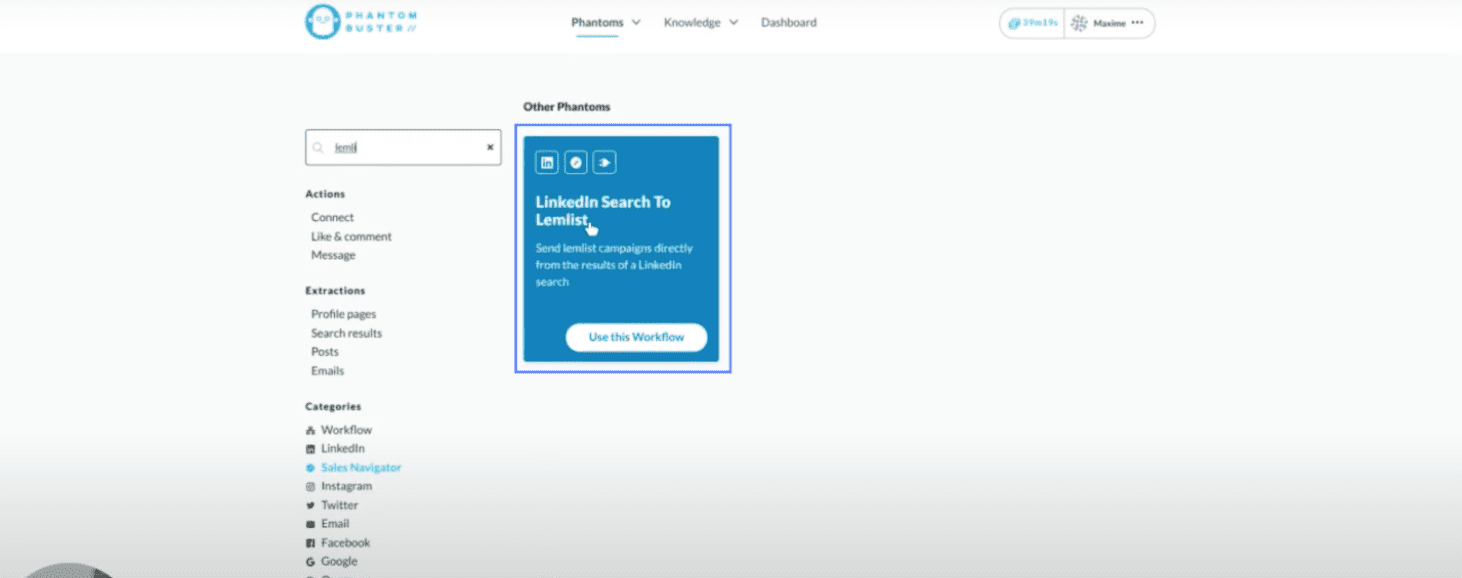Open the Phantoms navigation tab
The height and width of the screenshot is (578, 1462).
597,22
